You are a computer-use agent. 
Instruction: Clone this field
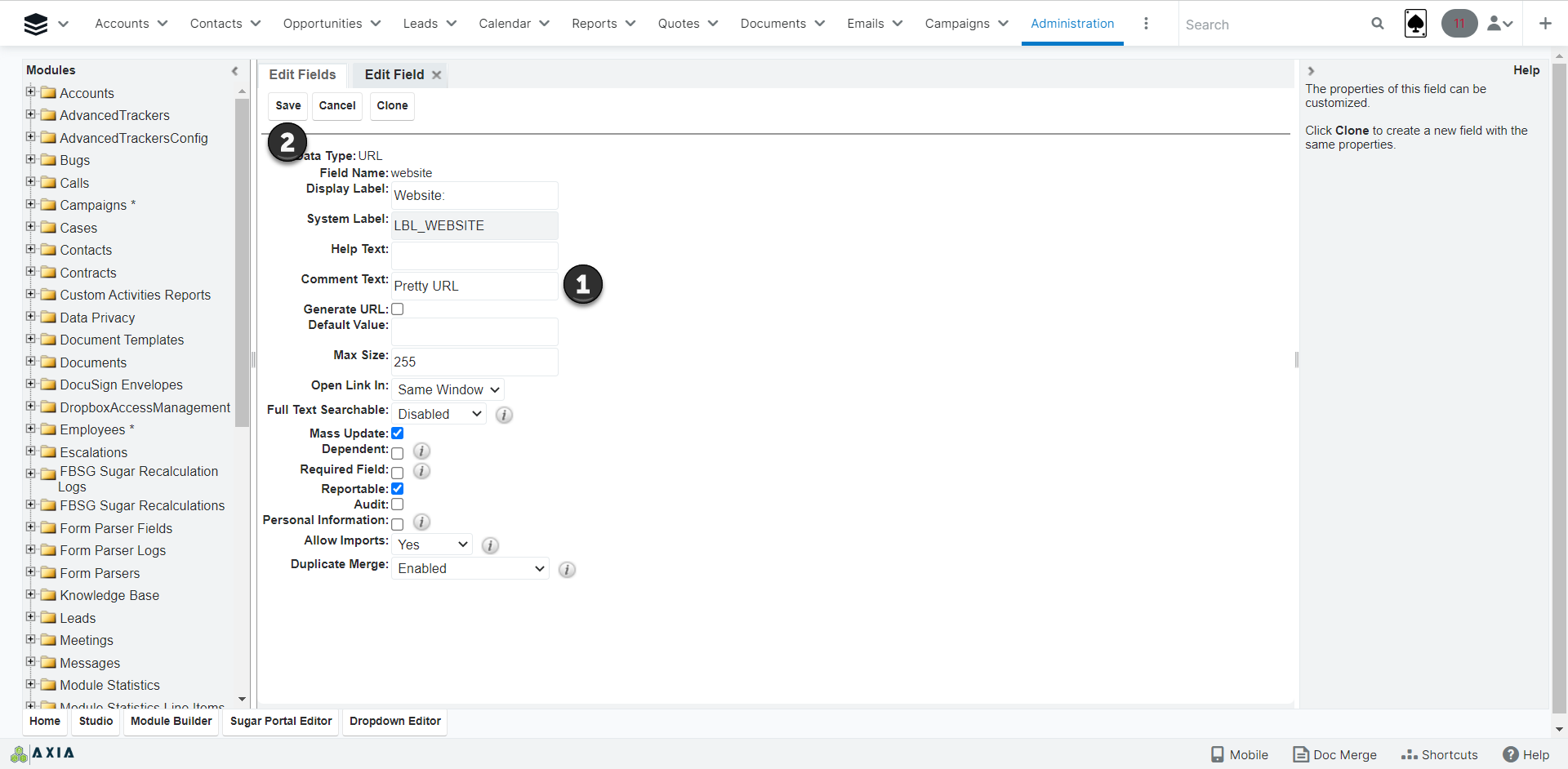click(x=392, y=106)
